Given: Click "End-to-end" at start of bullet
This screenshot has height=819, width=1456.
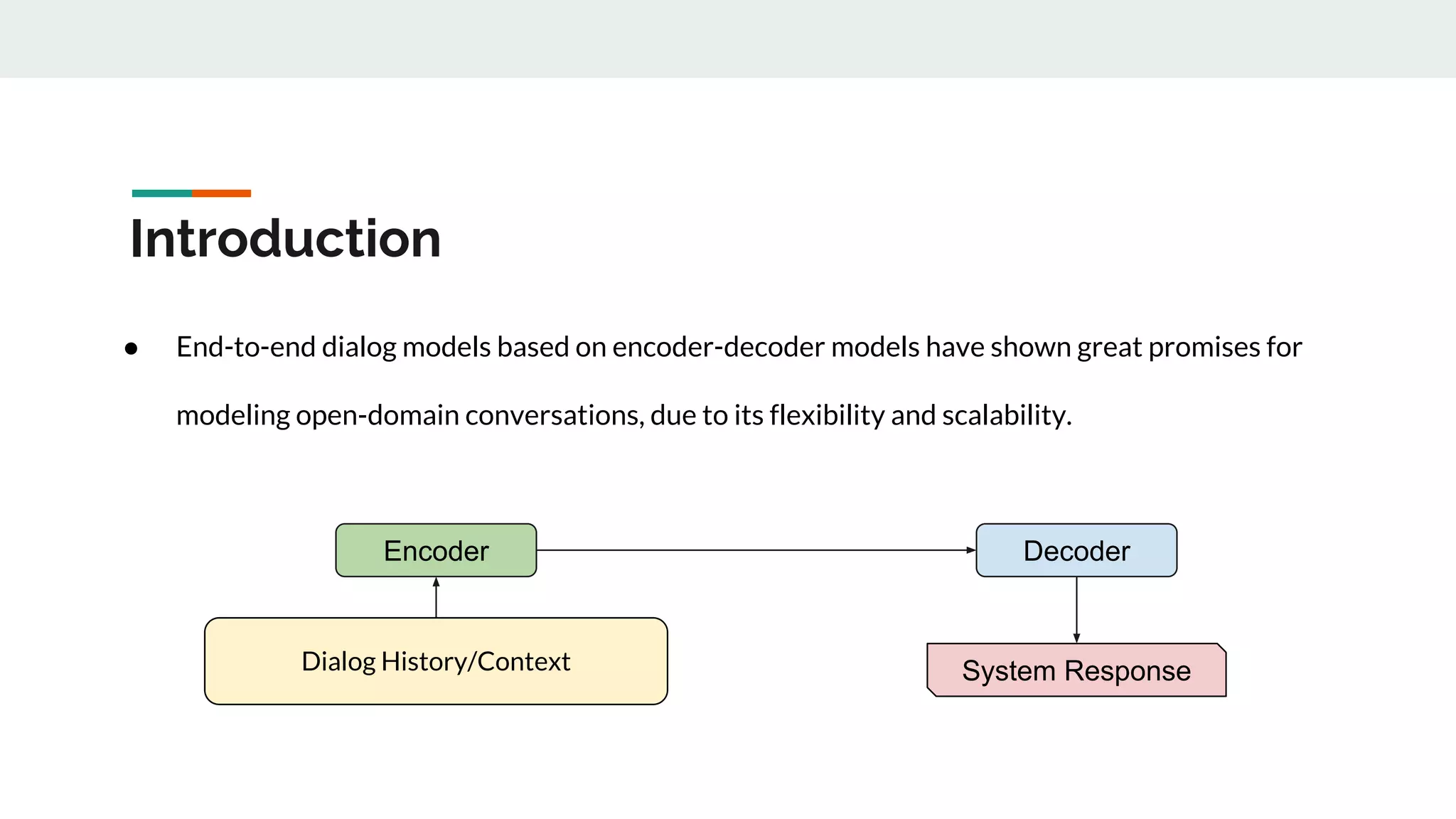Looking at the screenshot, I should (245, 348).
